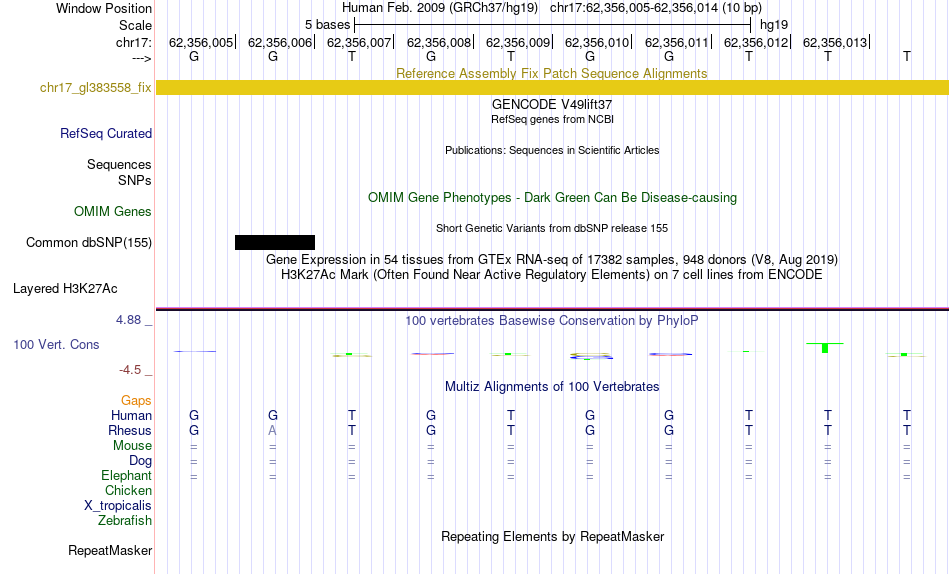Select the yellow fix patch alignment bar

point(552,87)
